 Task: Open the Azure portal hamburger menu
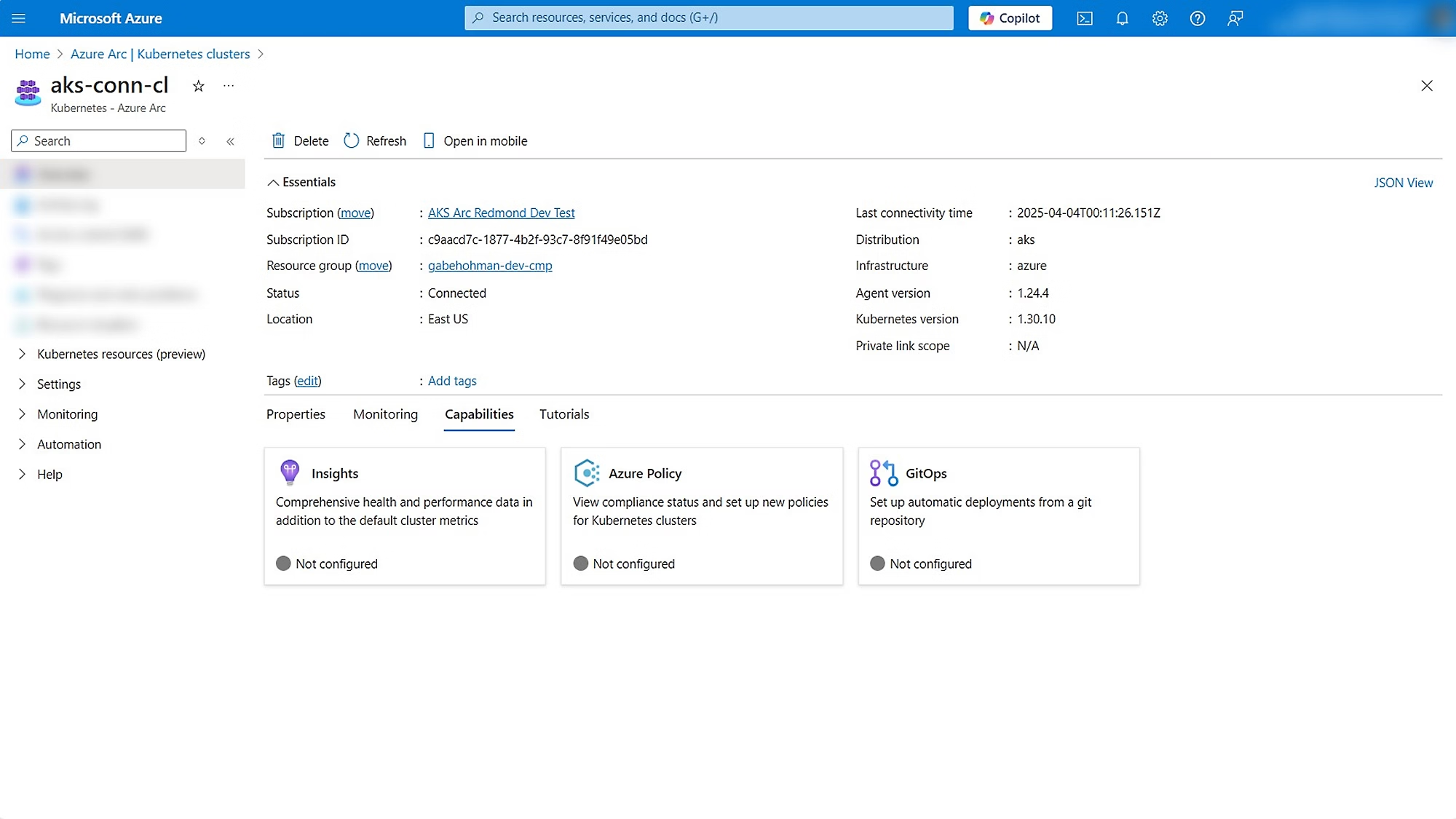click(19, 18)
